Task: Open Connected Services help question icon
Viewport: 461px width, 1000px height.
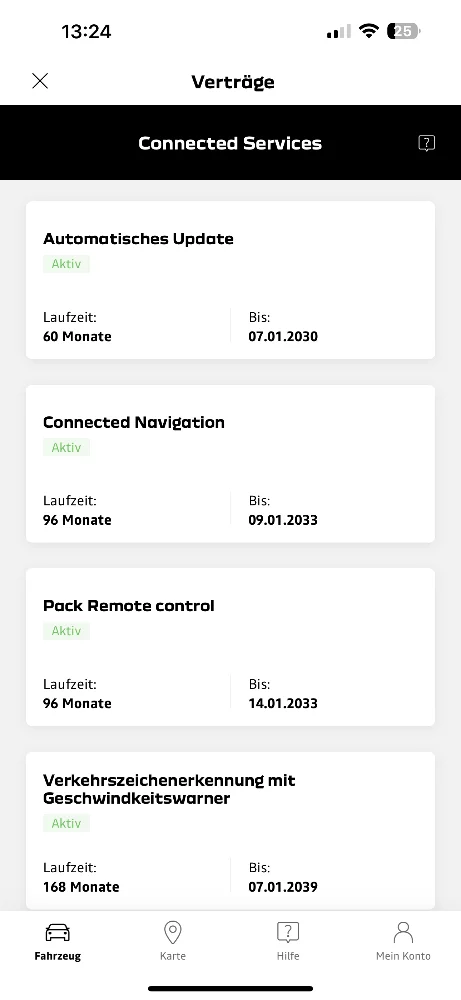Action: [x=427, y=143]
